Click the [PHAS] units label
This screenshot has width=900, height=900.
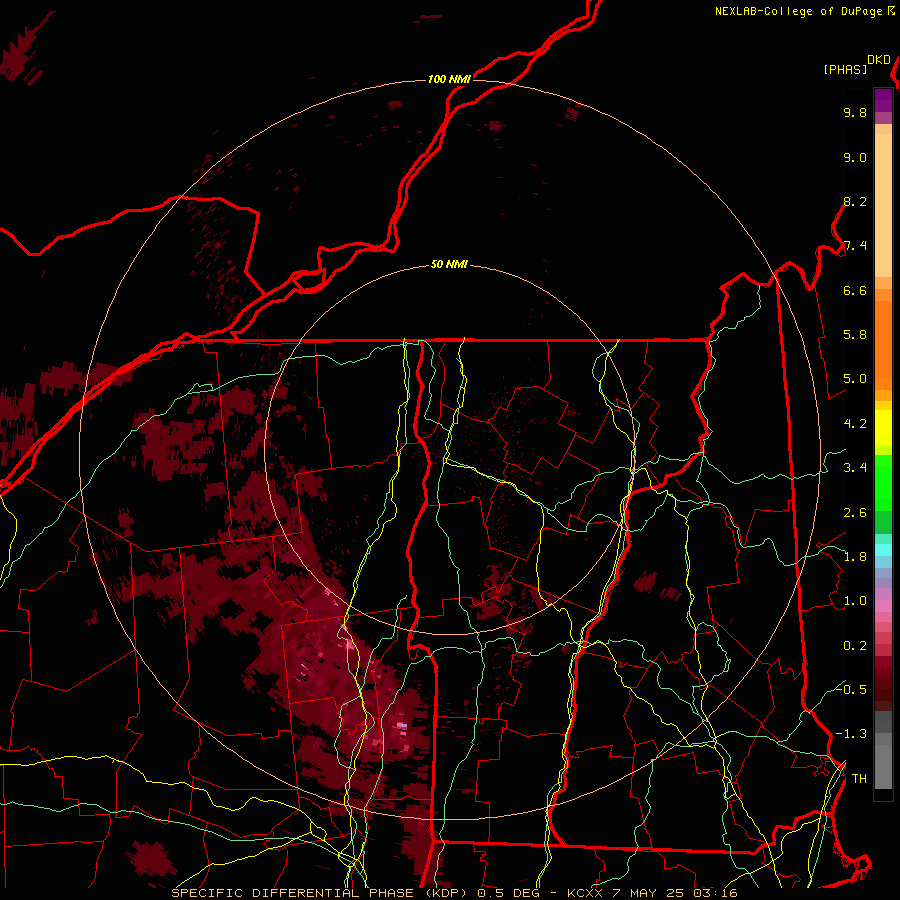tap(845, 69)
